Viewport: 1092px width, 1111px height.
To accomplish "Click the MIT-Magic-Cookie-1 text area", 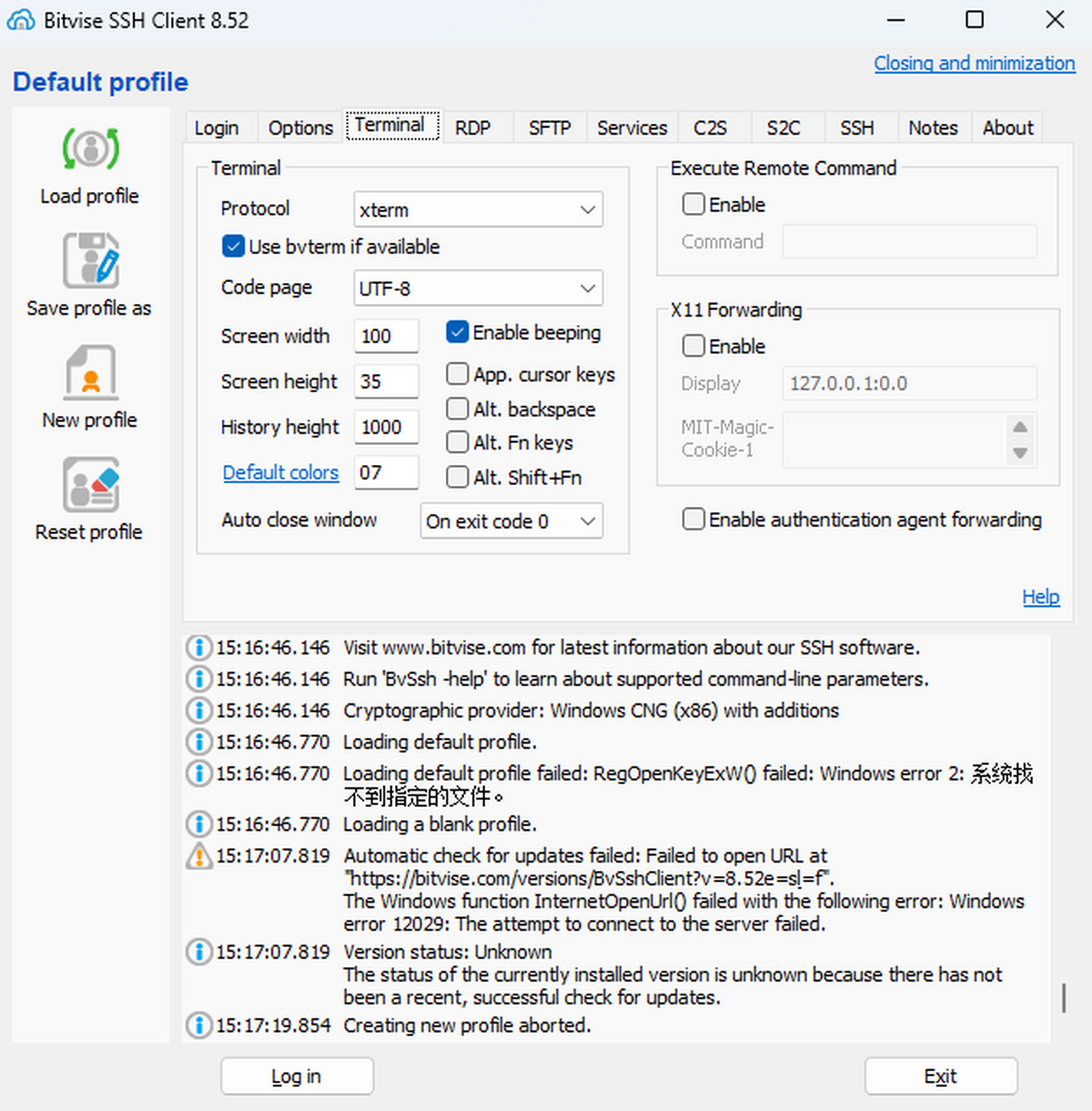I will [895, 440].
